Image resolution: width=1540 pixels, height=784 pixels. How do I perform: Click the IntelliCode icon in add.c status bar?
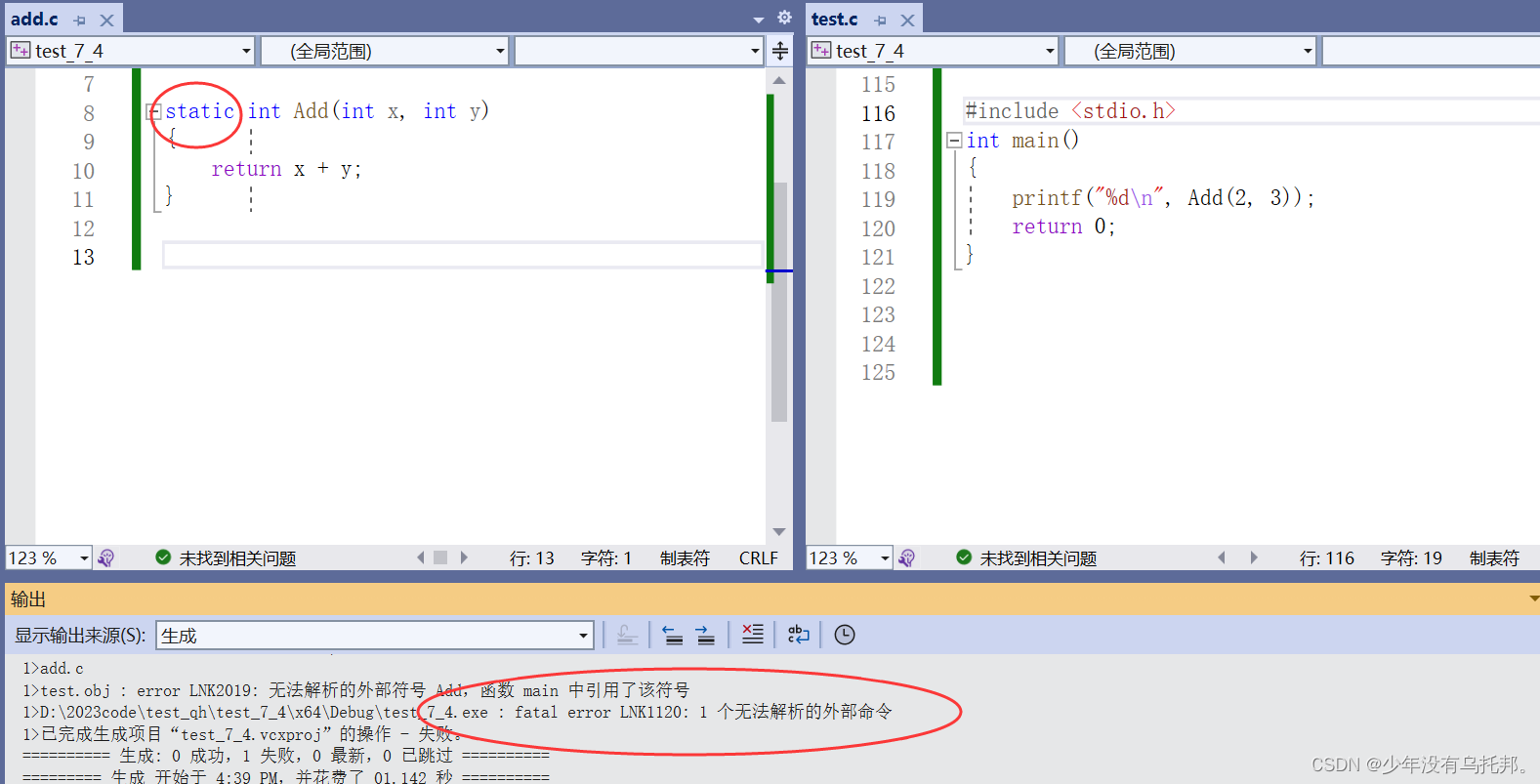click(x=106, y=557)
